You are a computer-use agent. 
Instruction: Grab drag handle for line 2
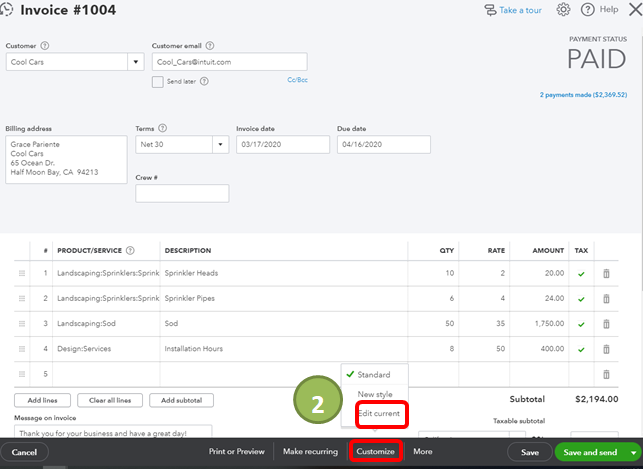[22, 298]
